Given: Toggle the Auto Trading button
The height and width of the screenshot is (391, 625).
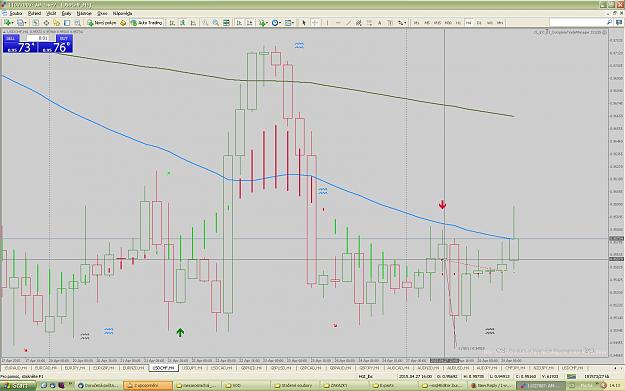Looking at the screenshot, I should tap(146, 23).
